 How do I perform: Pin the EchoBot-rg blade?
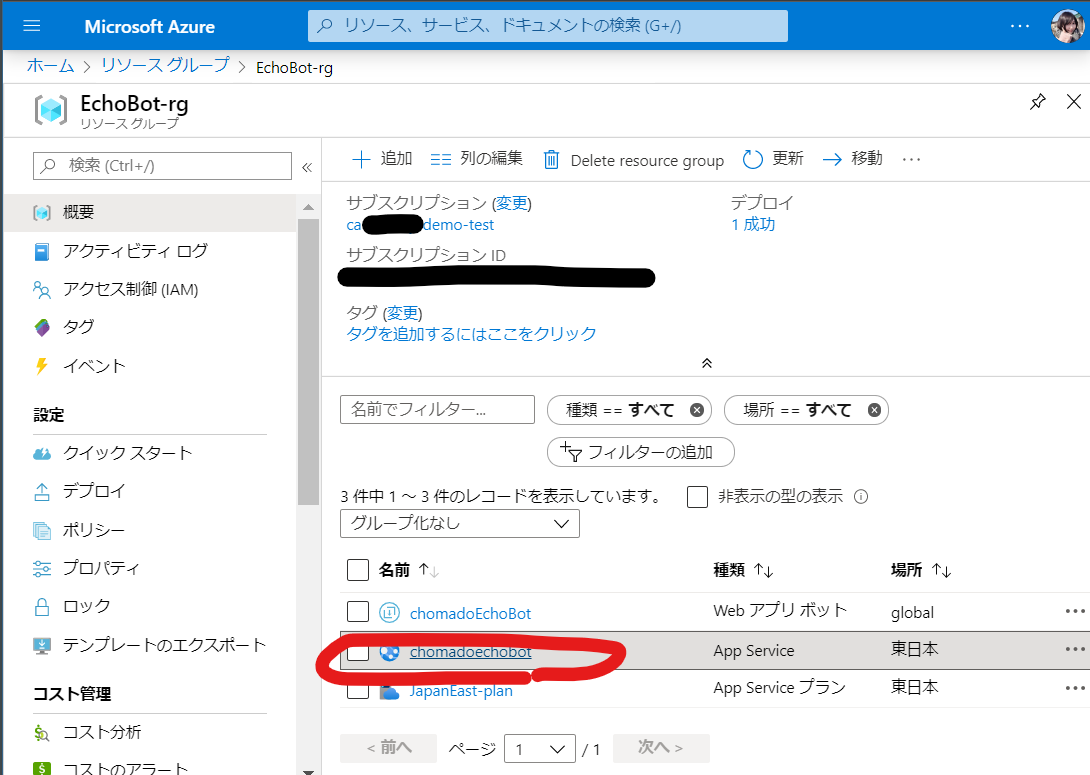coord(1037,101)
